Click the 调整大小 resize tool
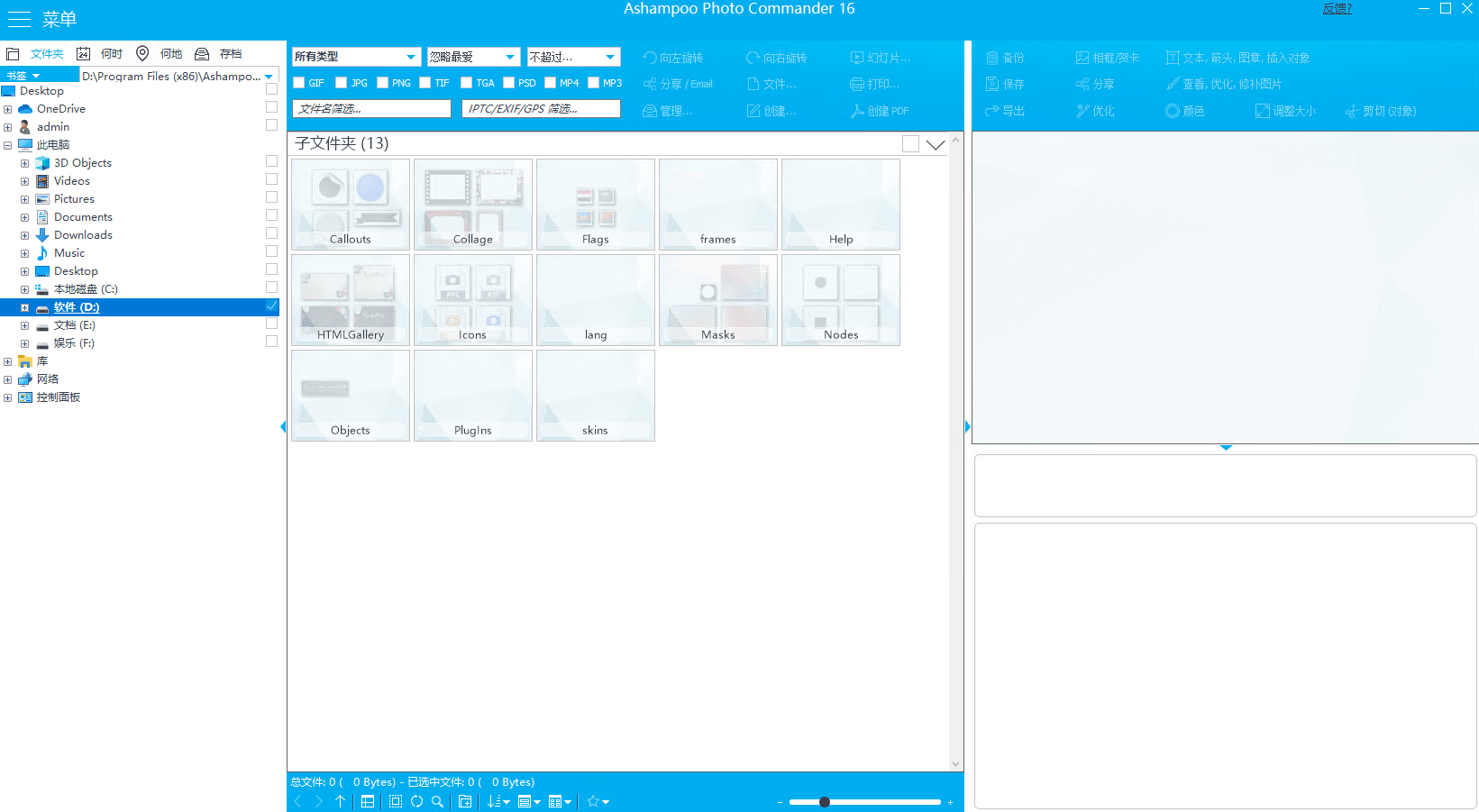 pyautogui.click(x=1286, y=111)
